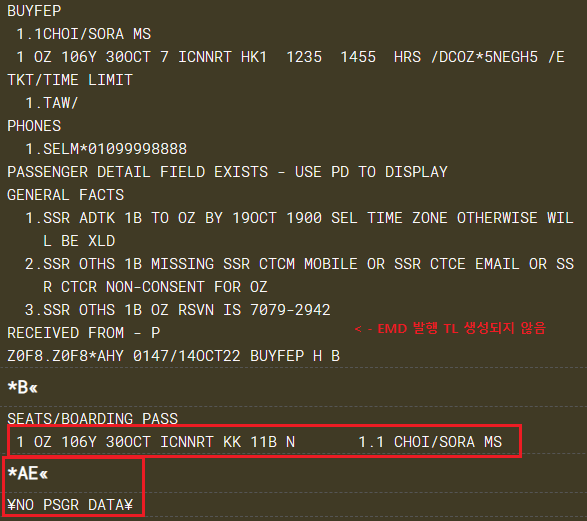Viewport: 587px width, 521px height.
Task: Click the *AE« command entry
Action: 28,474
